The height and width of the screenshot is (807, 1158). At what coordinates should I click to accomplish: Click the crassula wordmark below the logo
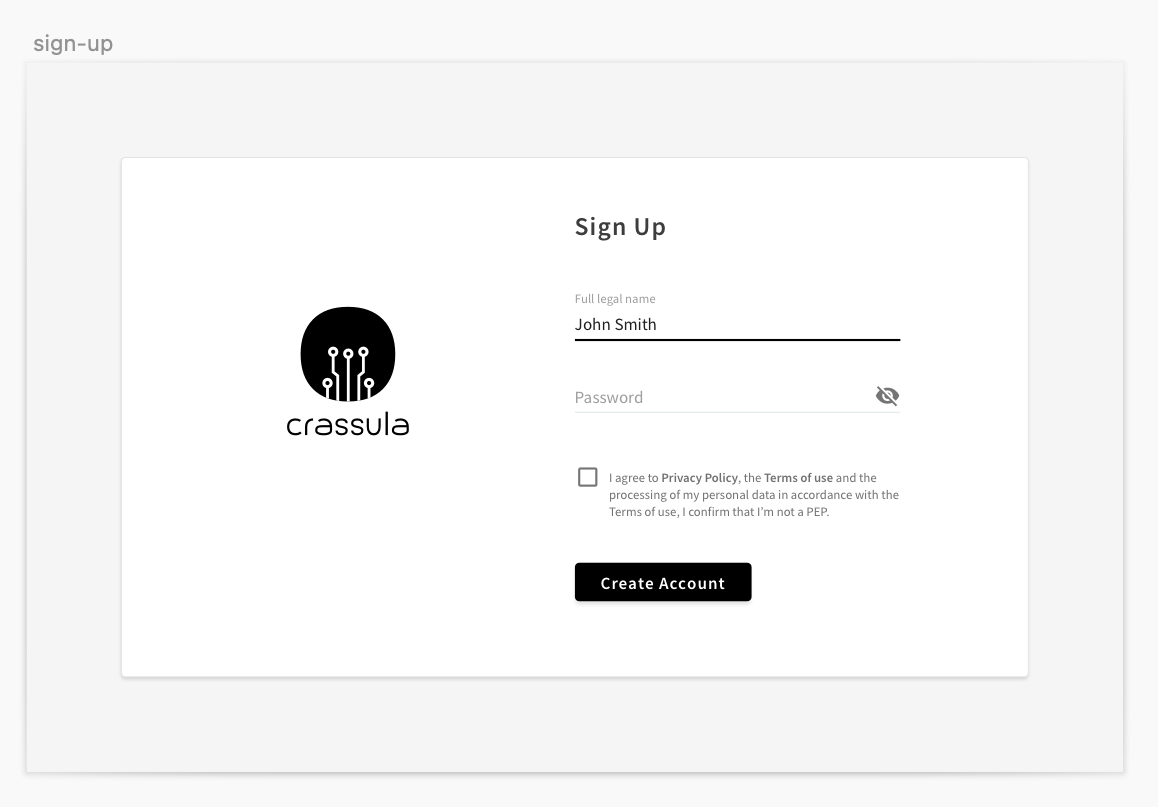click(348, 426)
